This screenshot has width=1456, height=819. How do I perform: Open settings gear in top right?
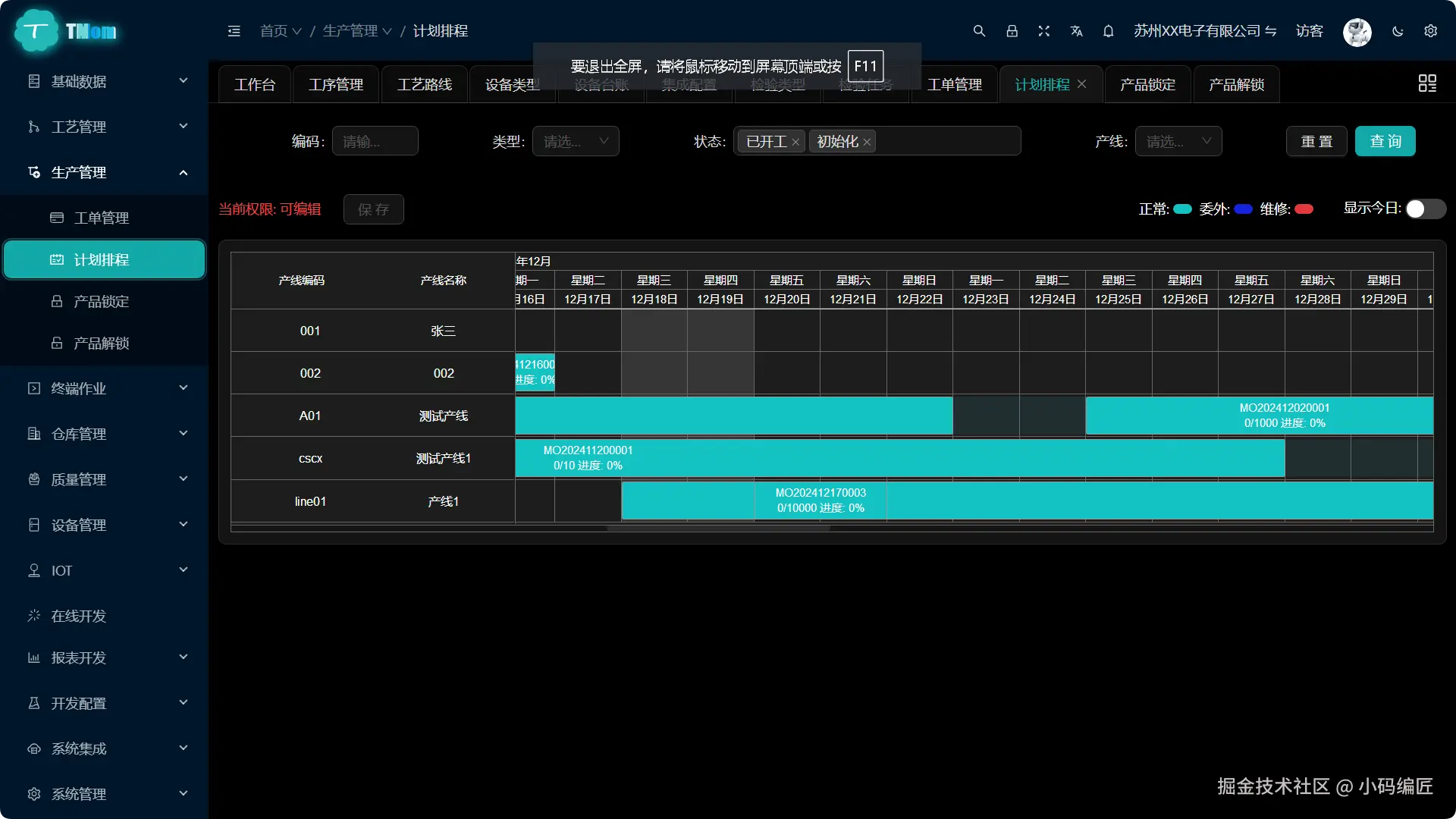(1431, 31)
